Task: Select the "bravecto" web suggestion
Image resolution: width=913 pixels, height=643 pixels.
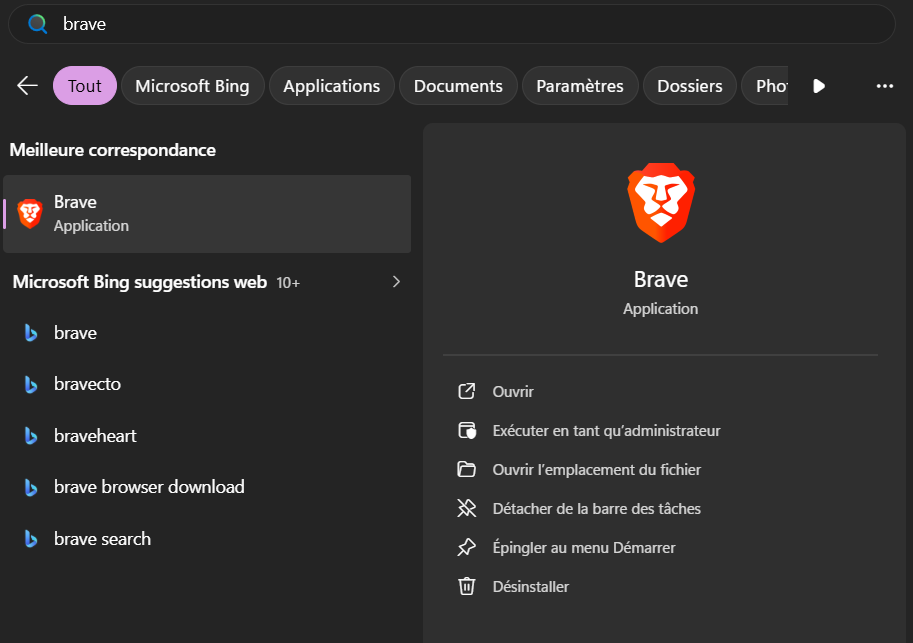Action: [207, 384]
